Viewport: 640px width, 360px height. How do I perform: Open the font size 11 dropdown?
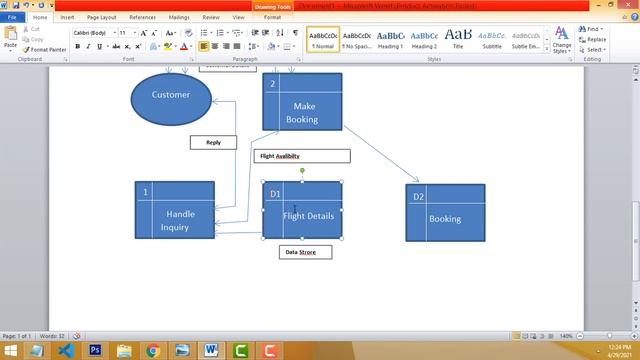(135, 33)
